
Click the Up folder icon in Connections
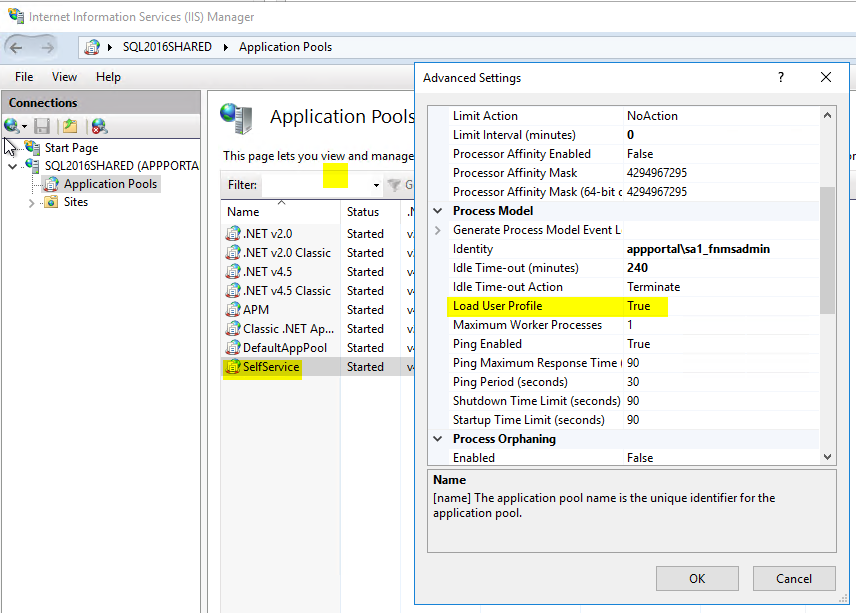(x=69, y=126)
